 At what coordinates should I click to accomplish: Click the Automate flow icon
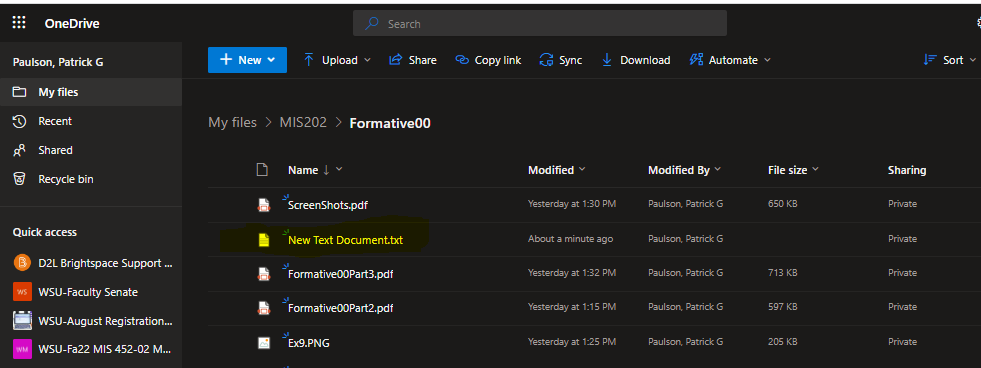click(696, 60)
